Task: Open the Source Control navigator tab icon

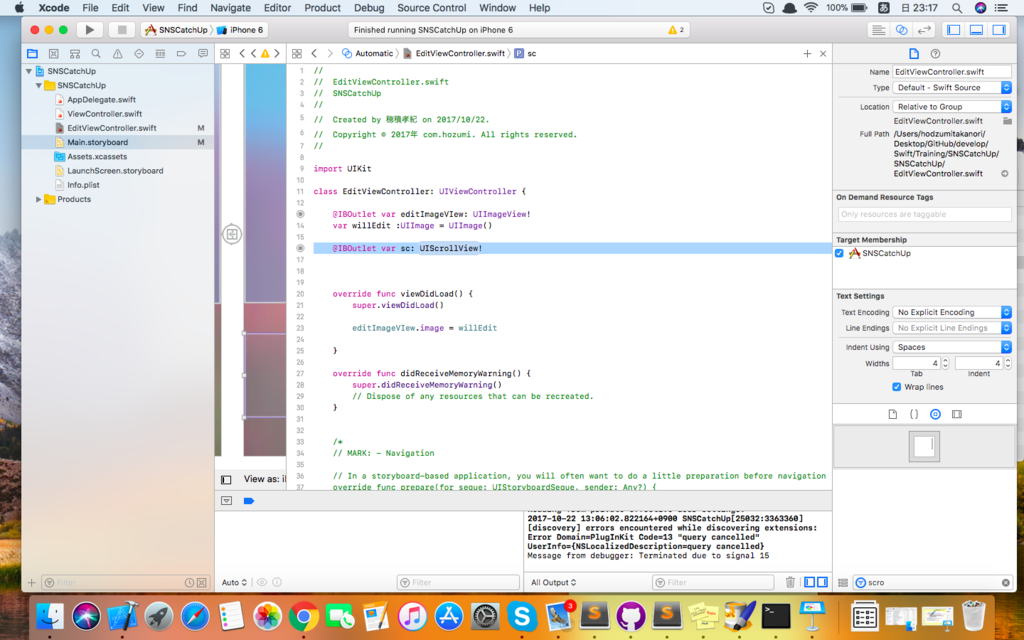Action: coord(54,54)
